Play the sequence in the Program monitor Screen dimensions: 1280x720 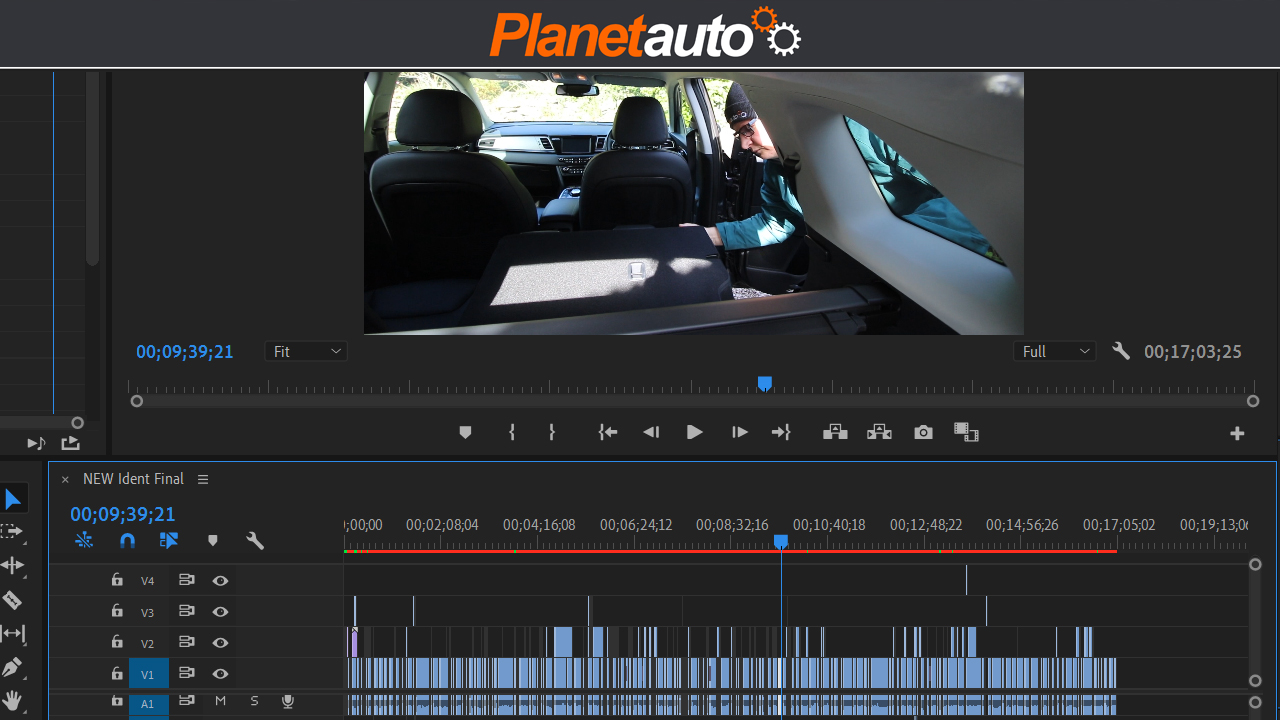695,432
